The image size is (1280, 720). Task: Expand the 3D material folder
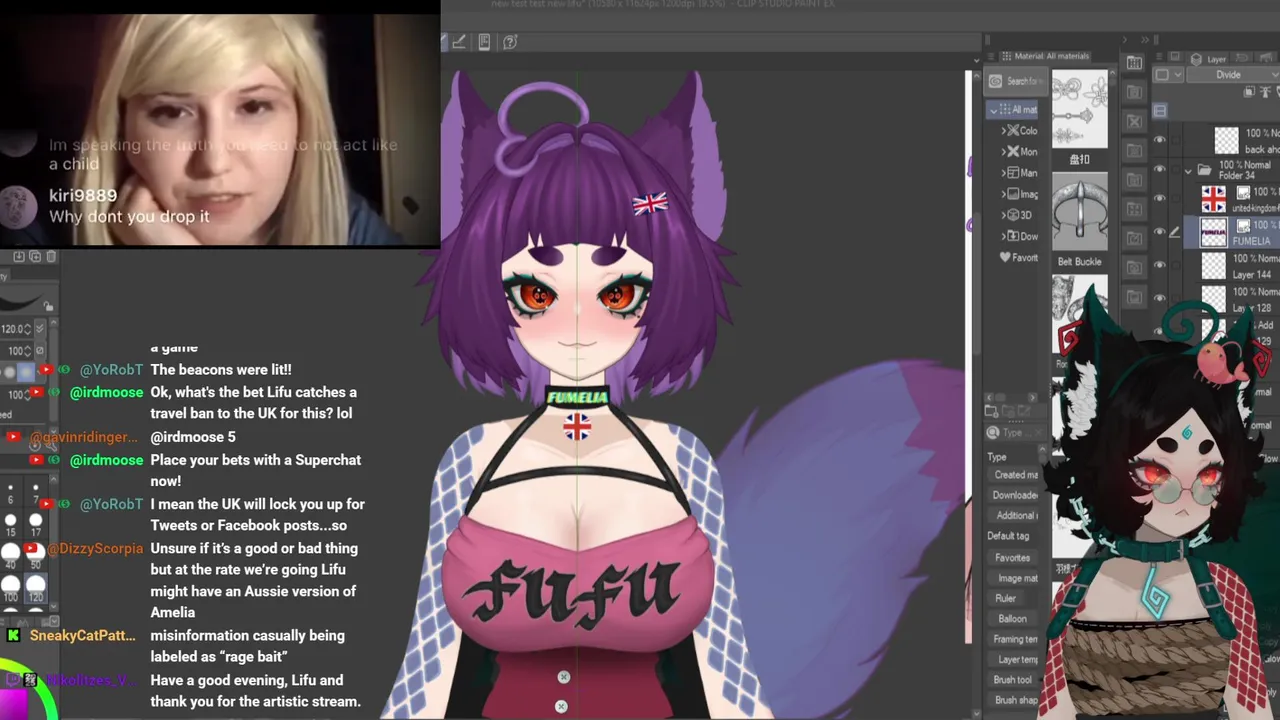[1003, 215]
